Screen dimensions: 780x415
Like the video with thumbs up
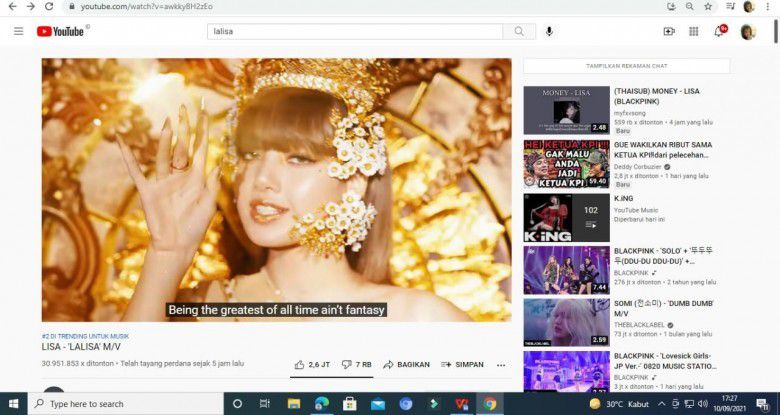point(300,365)
